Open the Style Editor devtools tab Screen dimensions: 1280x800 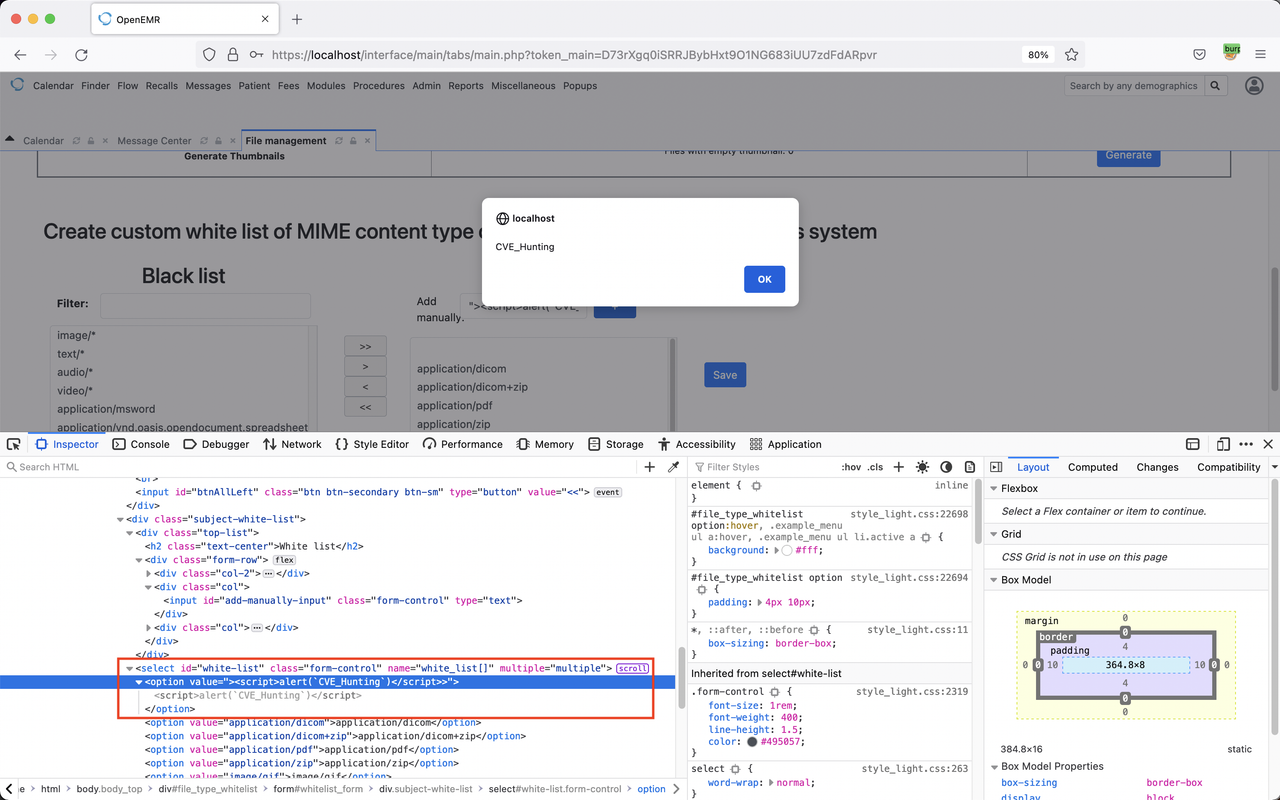[x=372, y=444]
